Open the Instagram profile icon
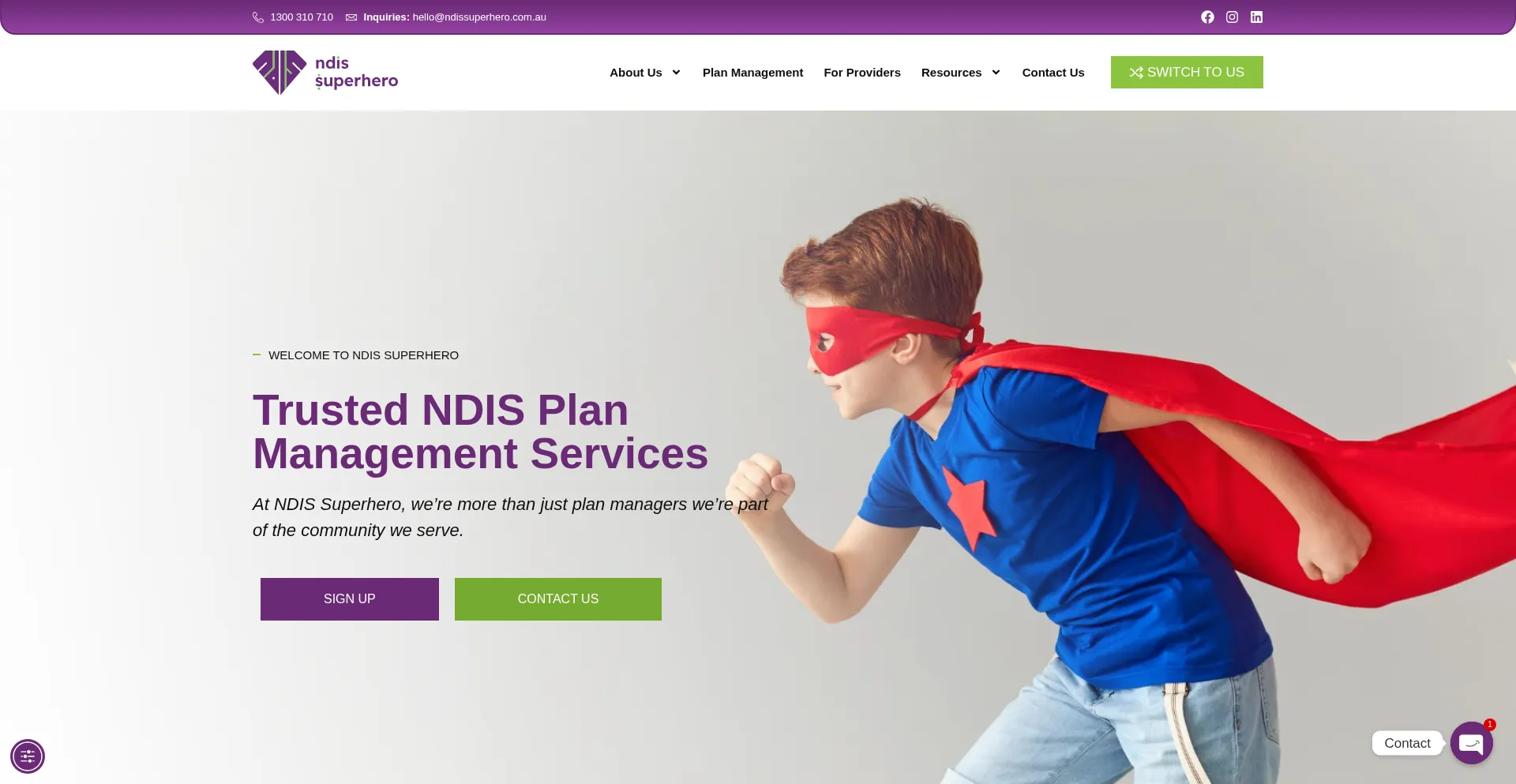 point(1232,17)
